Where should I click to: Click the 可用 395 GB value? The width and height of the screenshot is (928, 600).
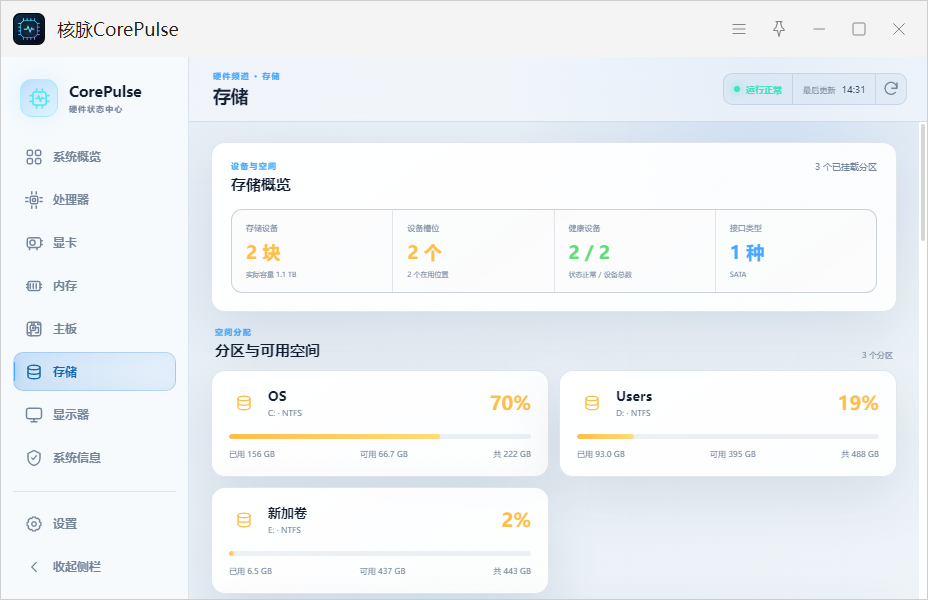[733, 454]
